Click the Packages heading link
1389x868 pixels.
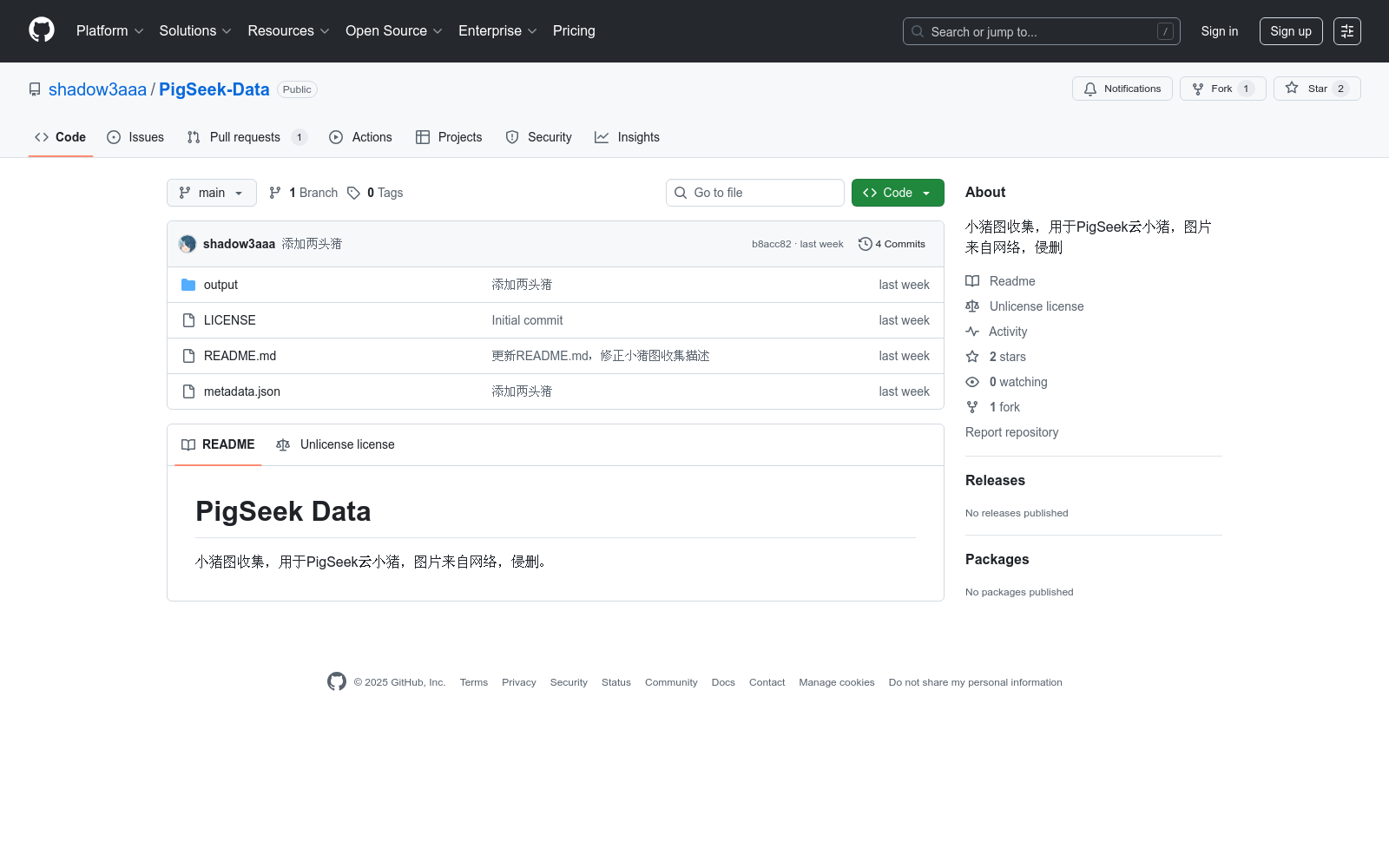tap(997, 559)
